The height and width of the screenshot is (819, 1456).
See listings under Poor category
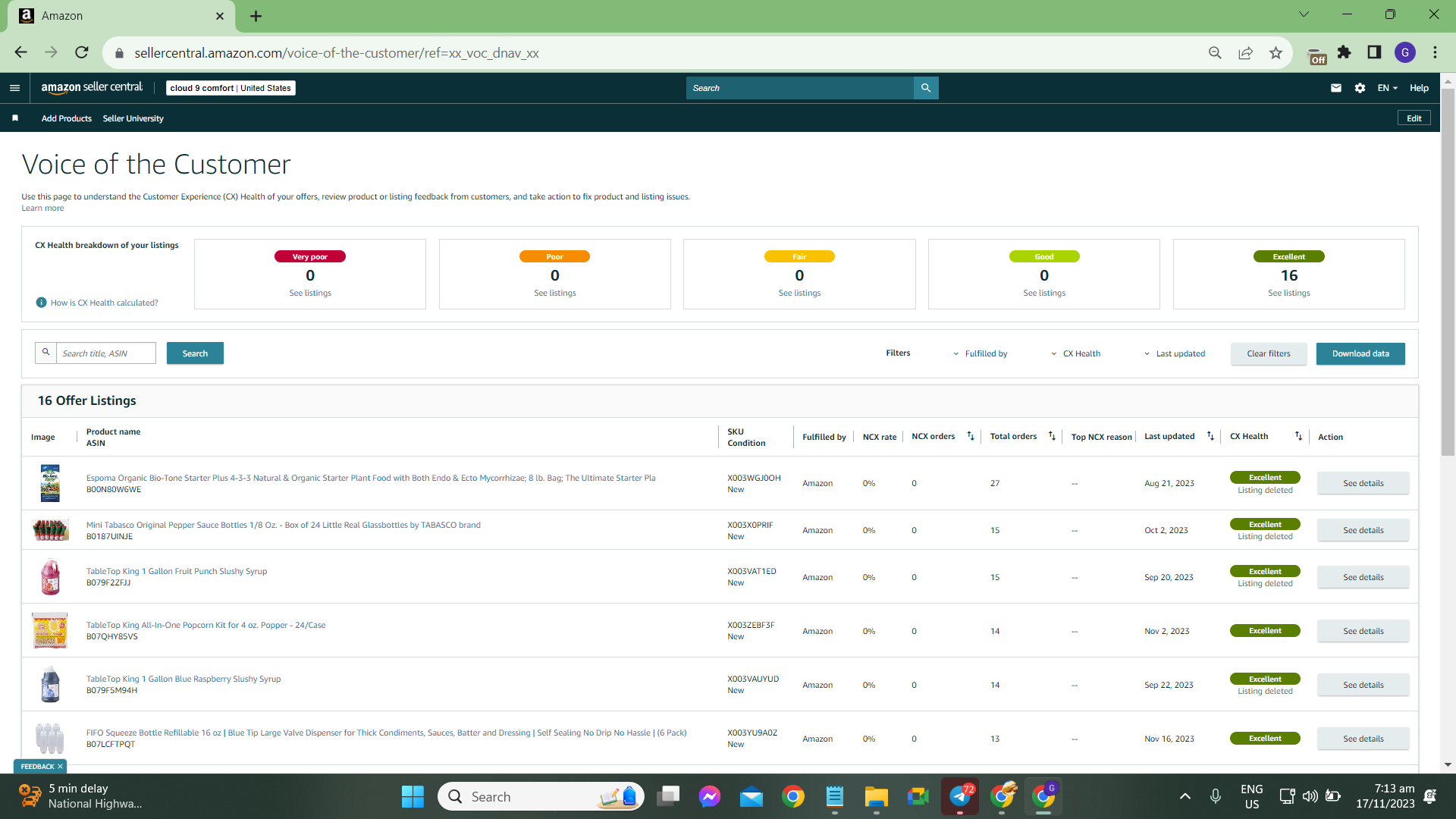(x=555, y=293)
